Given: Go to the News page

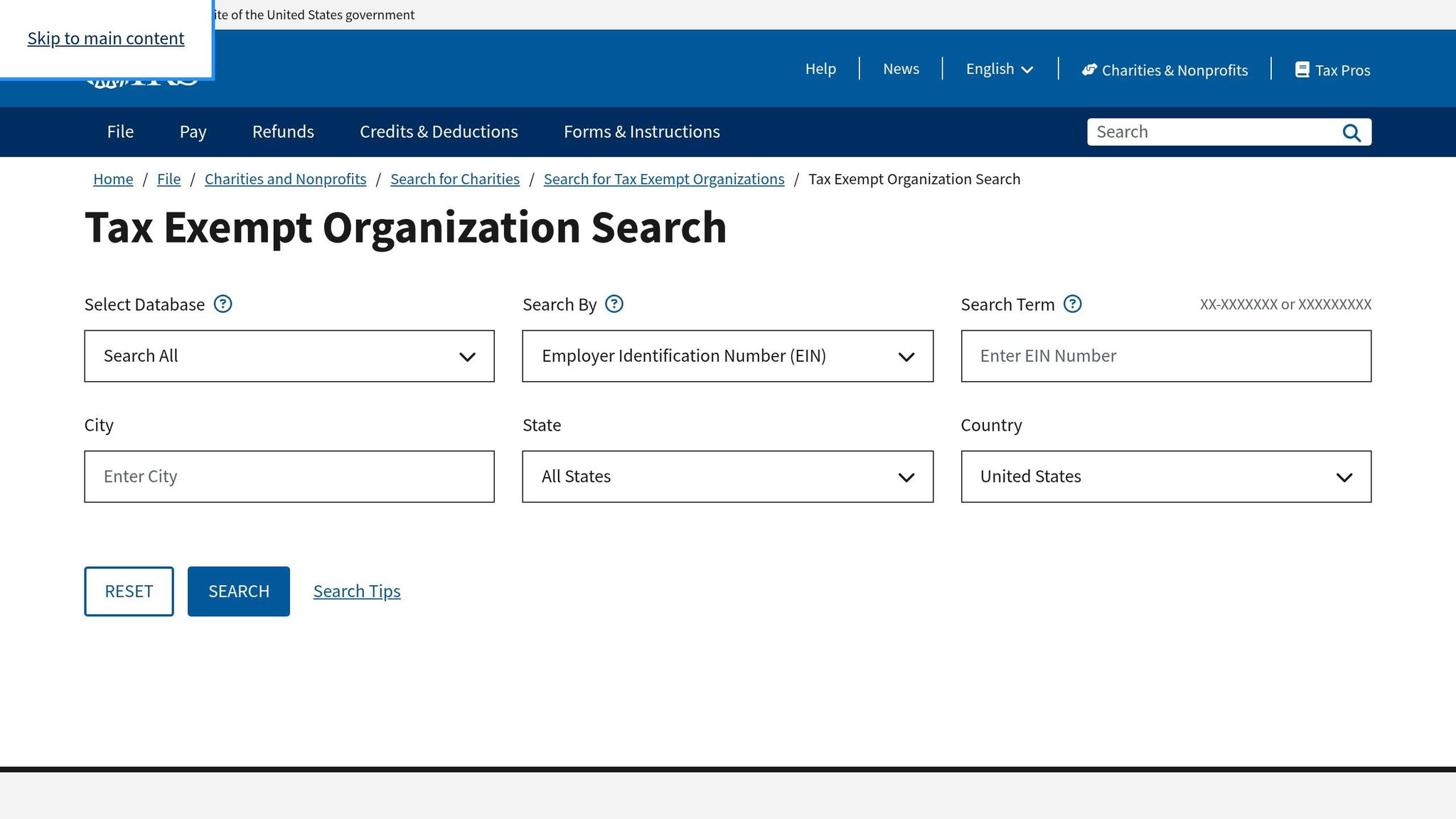Looking at the screenshot, I should (x=901, y=69).
